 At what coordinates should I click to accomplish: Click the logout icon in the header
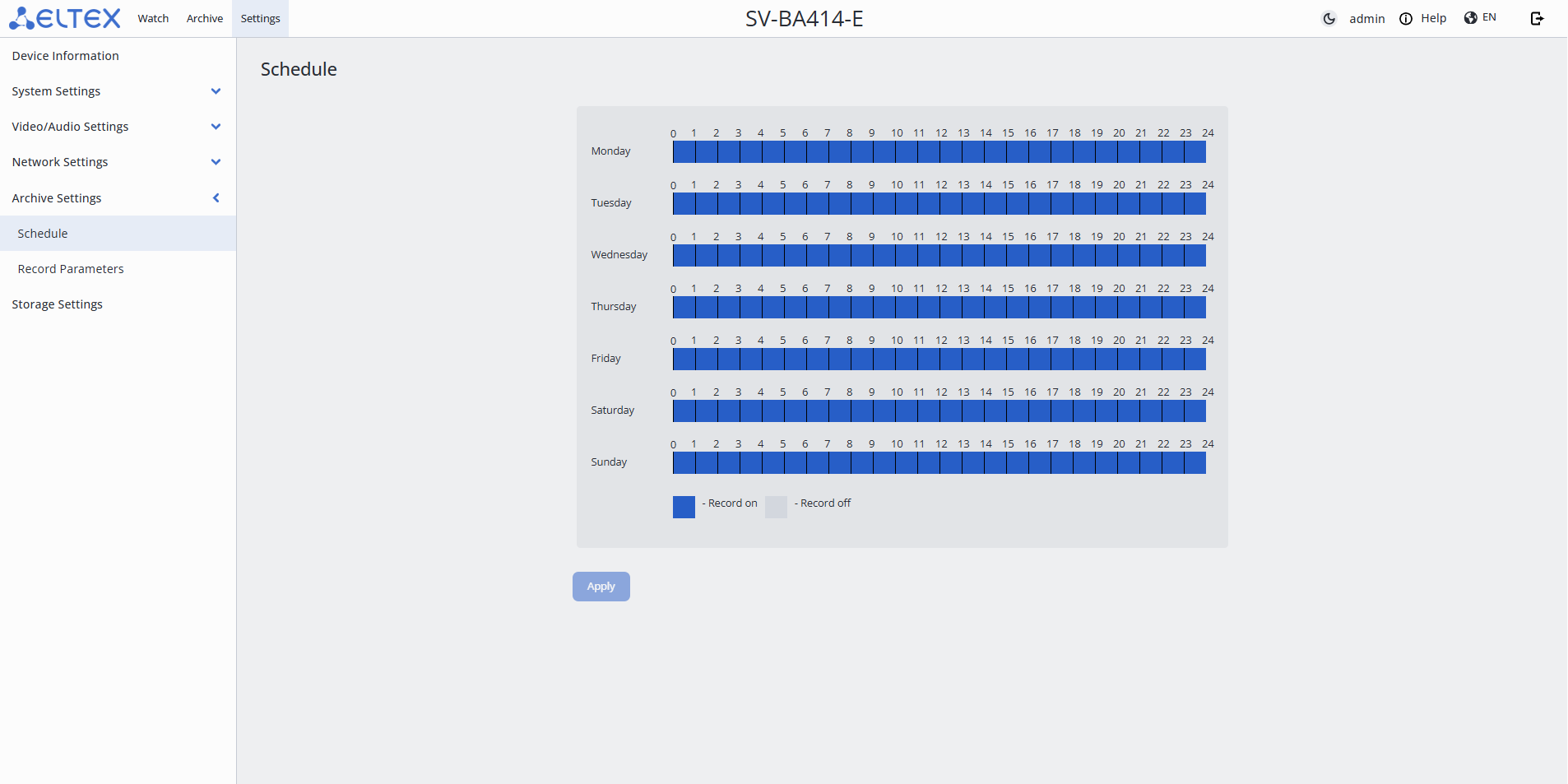(x=1537, y=19)
